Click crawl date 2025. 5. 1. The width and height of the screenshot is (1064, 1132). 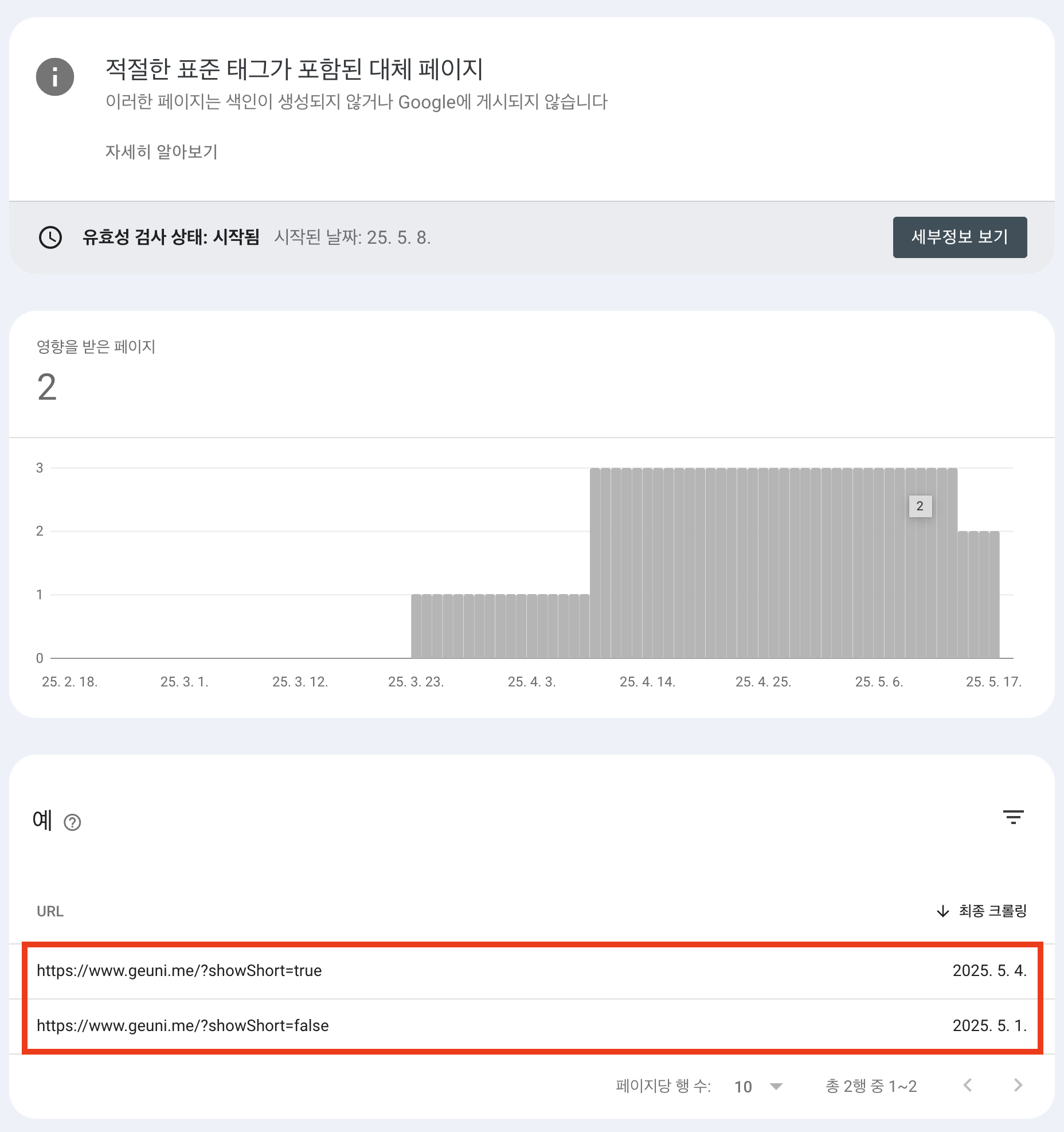coord(989,1026)
